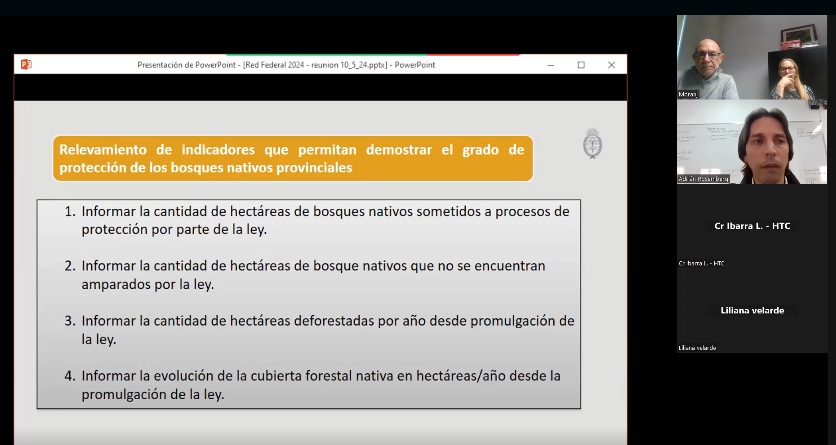Click the small Cr Ibarra L. - HTC name tag
This screenshot has height=445, width=836.
pyautogui.click(x=701, y=263)
